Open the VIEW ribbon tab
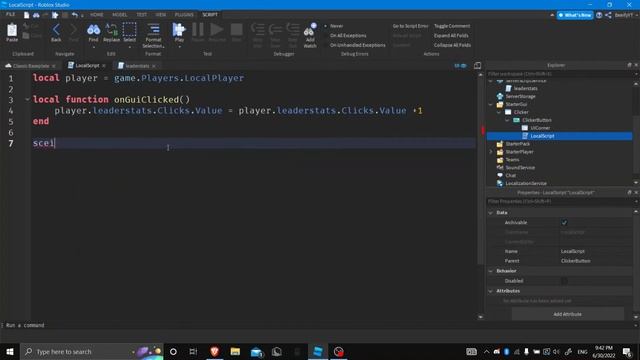Viewport: 640px width, 360px height. tap(161, 15)
